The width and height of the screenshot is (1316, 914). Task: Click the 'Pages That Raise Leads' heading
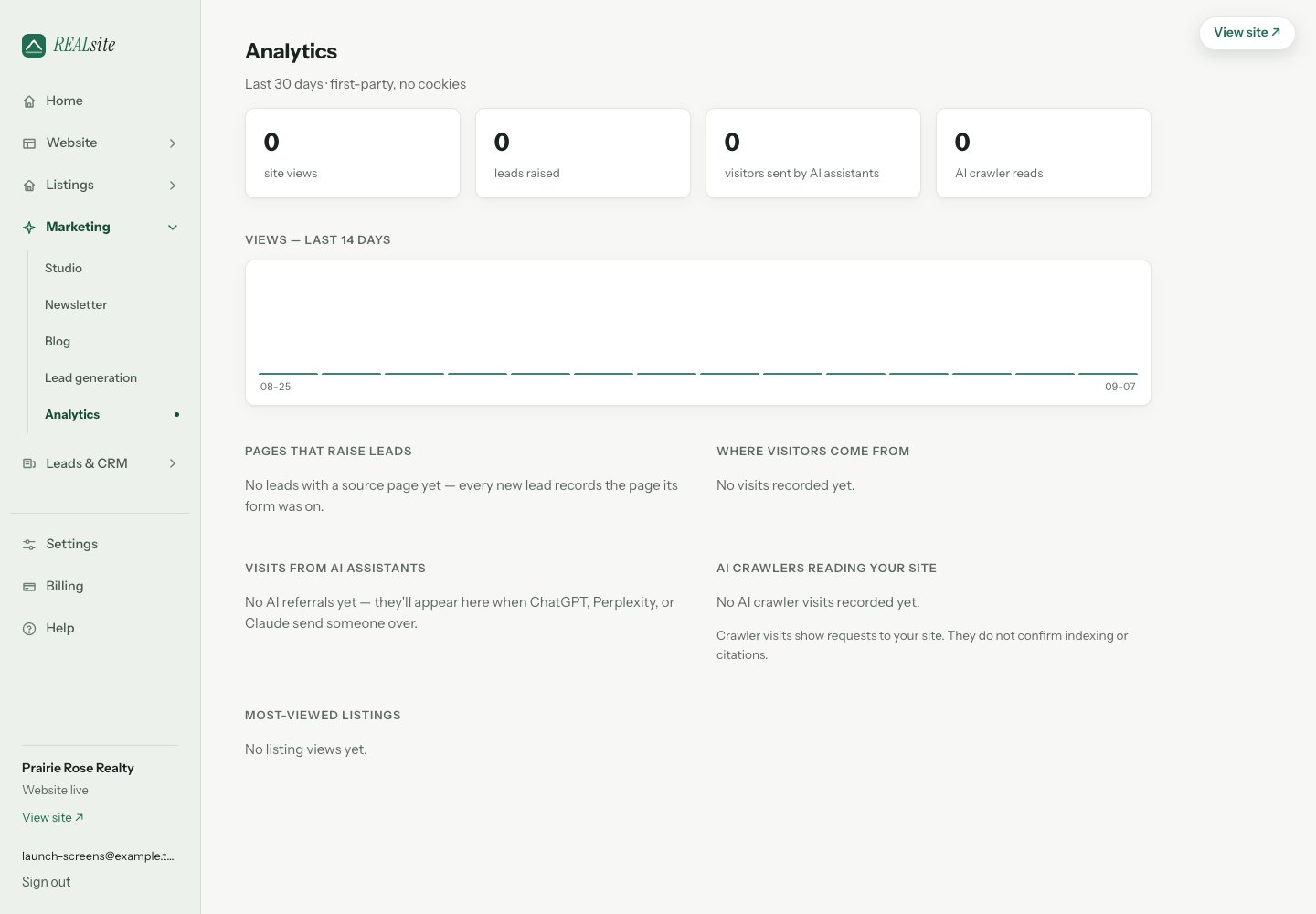pyautogui.click(x=328, y=451)
